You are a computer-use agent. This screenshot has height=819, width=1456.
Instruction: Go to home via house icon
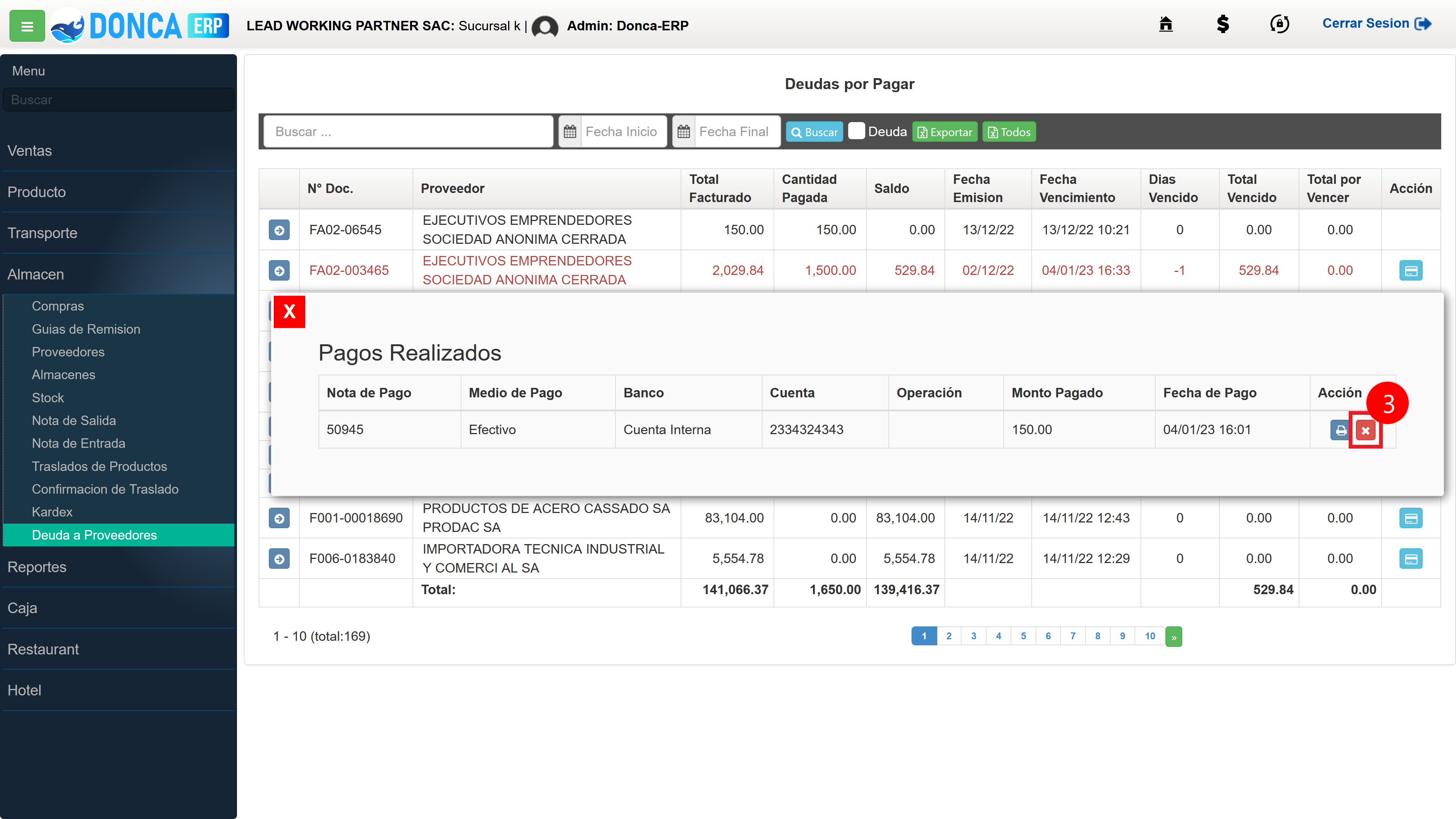(x=1166, y=24)
